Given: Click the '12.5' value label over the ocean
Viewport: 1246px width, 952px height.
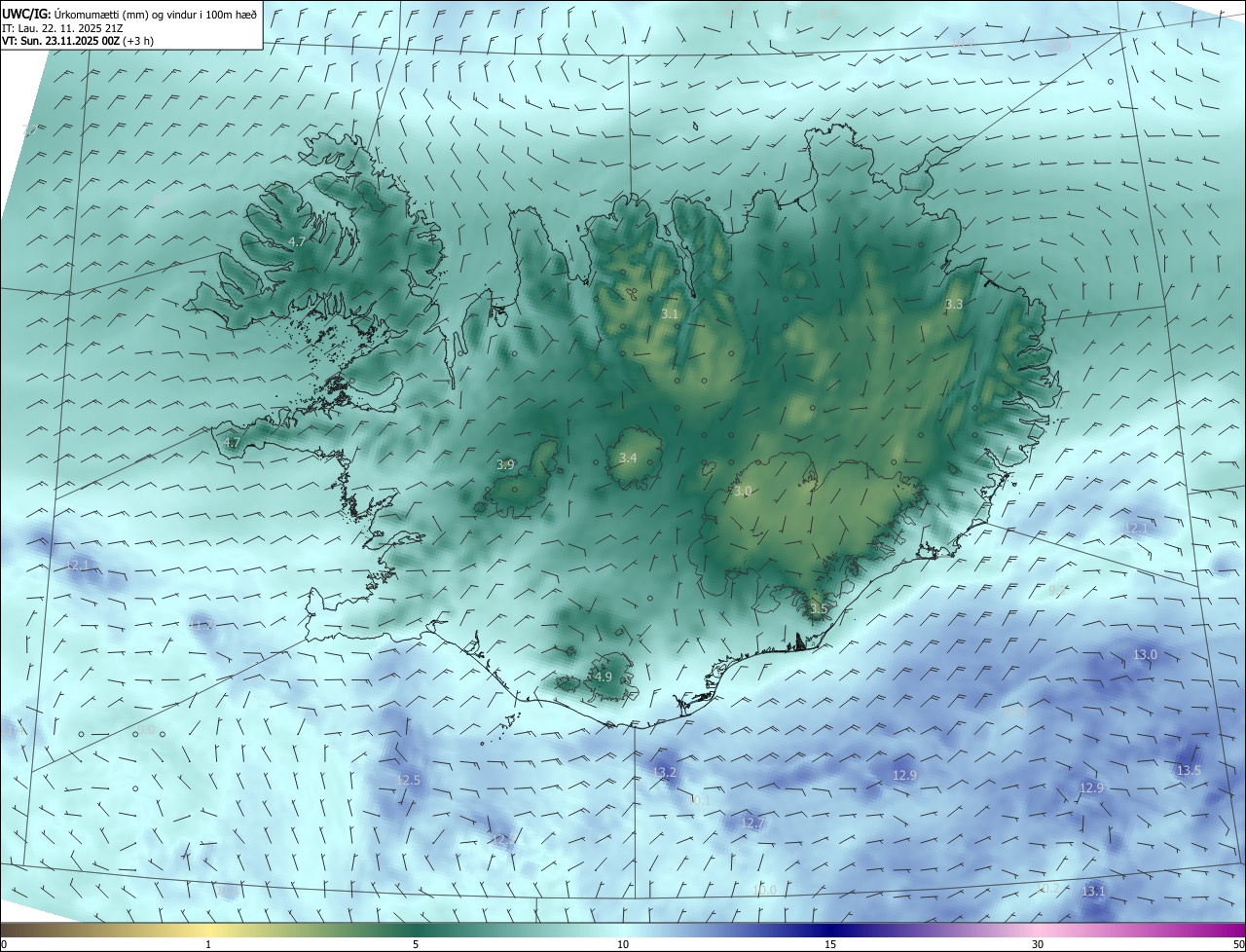Looking at the screenshot, I should click(x=409, y=781).
